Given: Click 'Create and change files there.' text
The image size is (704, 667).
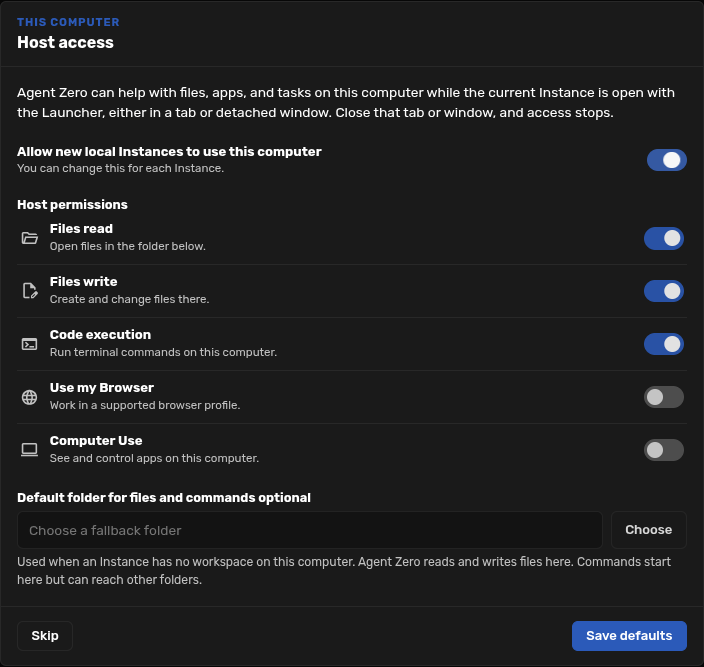Looking at the screenshot, I should [130, 299].
